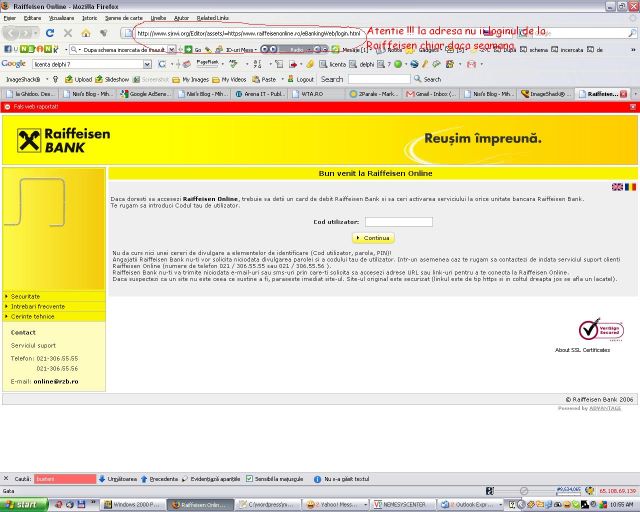640x512 pixels.
Task: Click the online@rzb.ro email link
Action: [56, 381]
